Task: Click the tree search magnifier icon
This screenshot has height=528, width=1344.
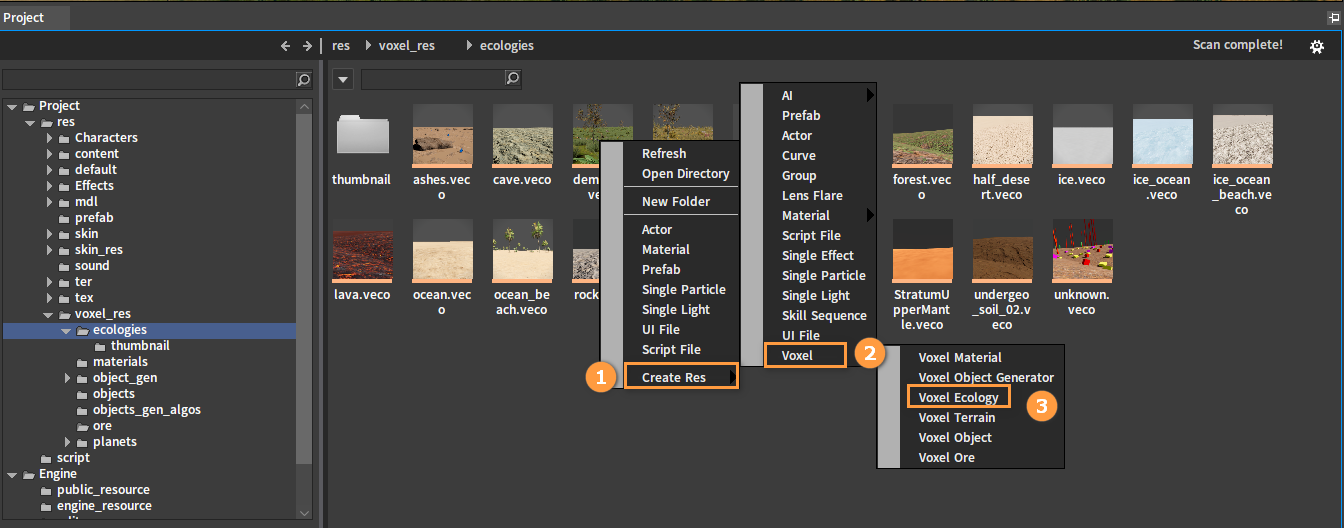Action: tap(304, 79)
